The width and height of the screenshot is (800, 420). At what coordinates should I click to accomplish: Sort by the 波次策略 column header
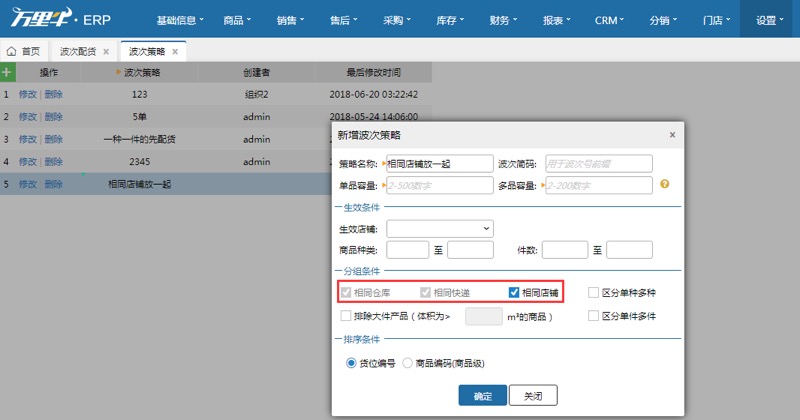pos(139,72)
